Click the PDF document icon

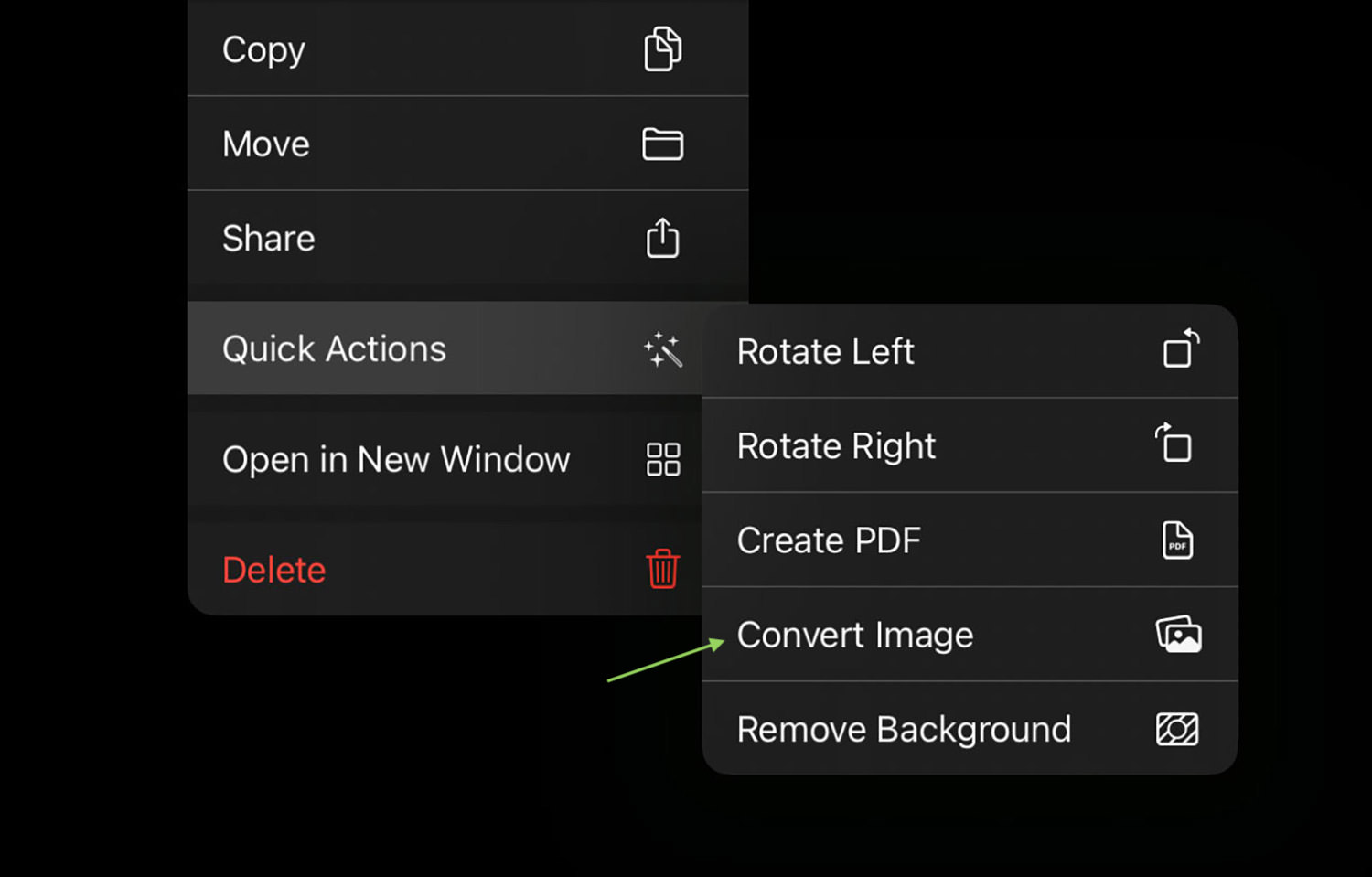pyautogui.click(x=1178, y=540)
